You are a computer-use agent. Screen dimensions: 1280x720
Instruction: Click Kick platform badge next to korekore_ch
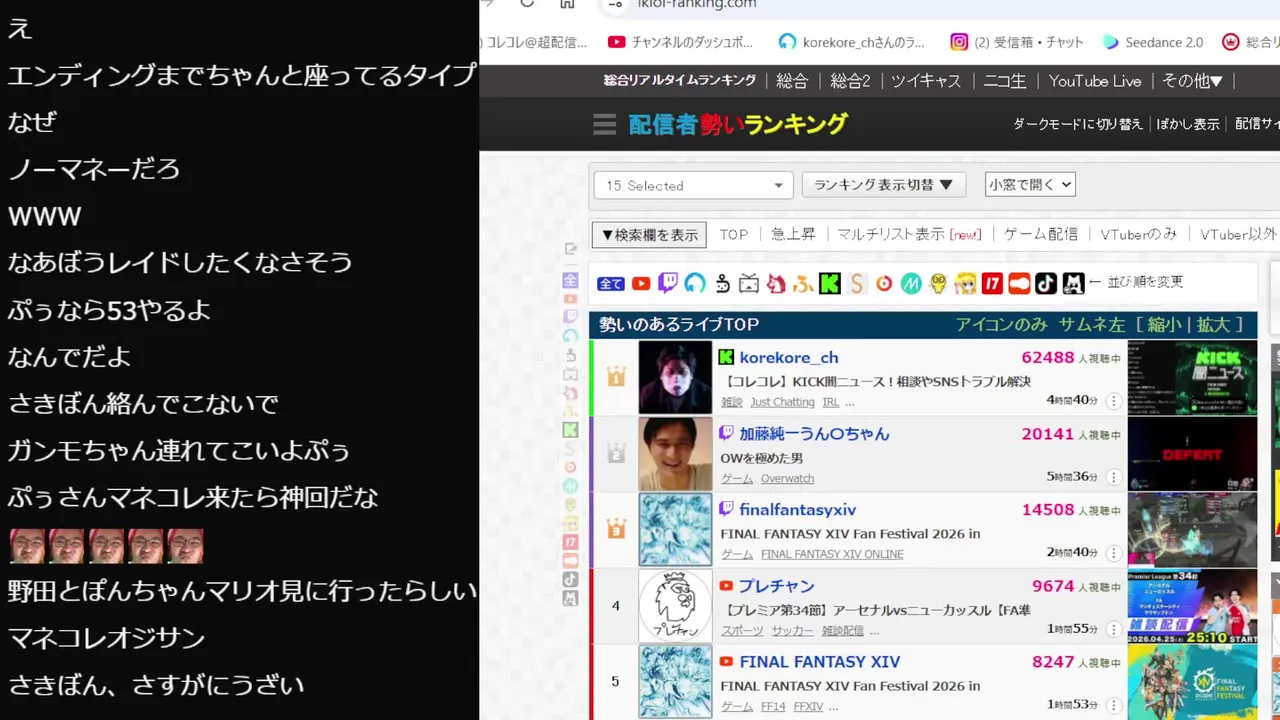tap(727, 357)
